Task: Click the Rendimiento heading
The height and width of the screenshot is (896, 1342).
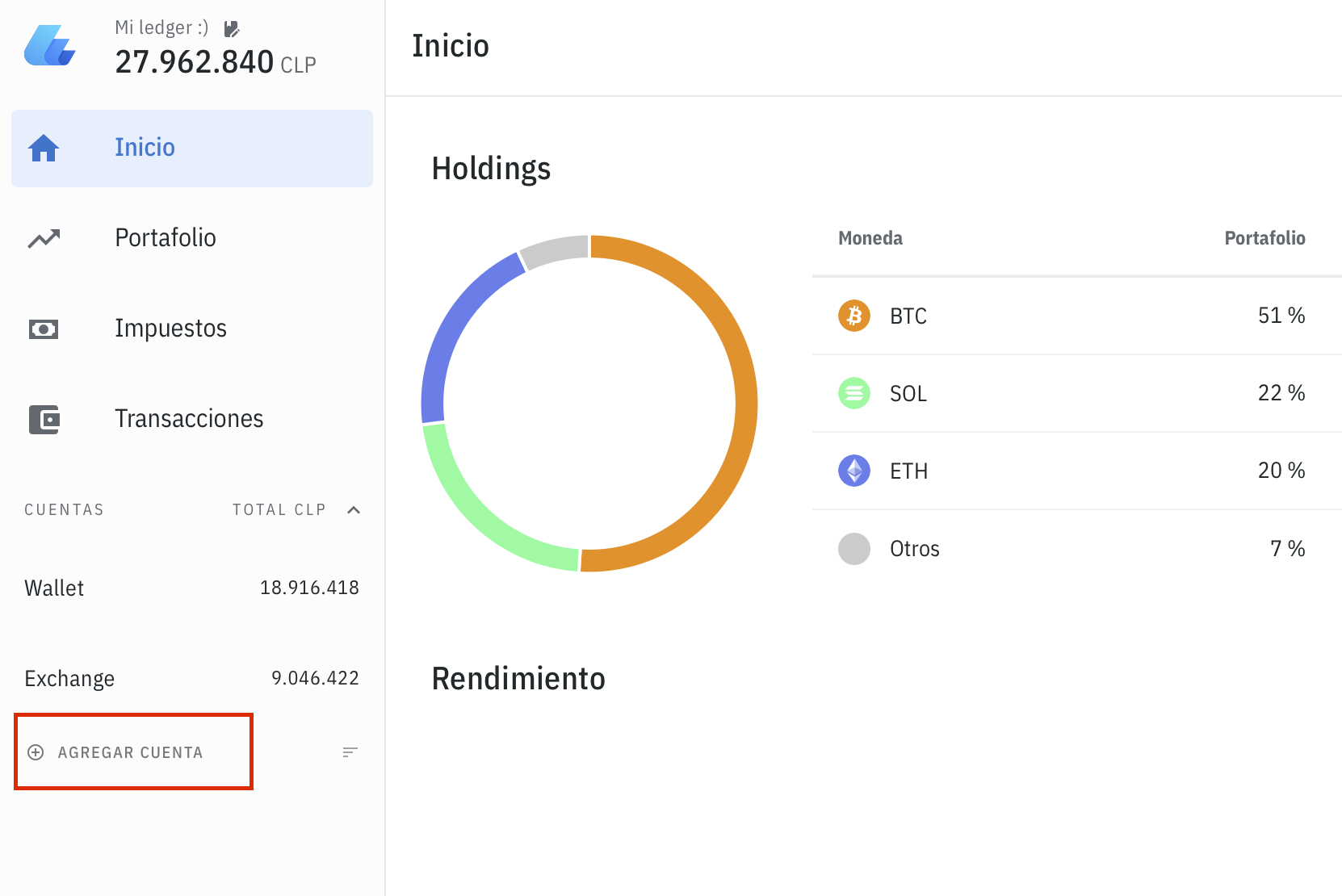Action: [x=518, y=679]
